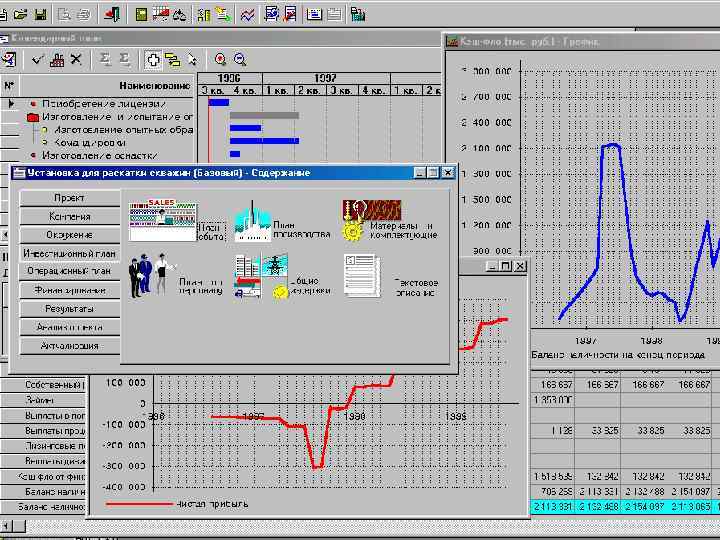The height and width of the screenshot is (540, 720).
Task: Save the project with the floppy disk icon
Action: (40, 15)
